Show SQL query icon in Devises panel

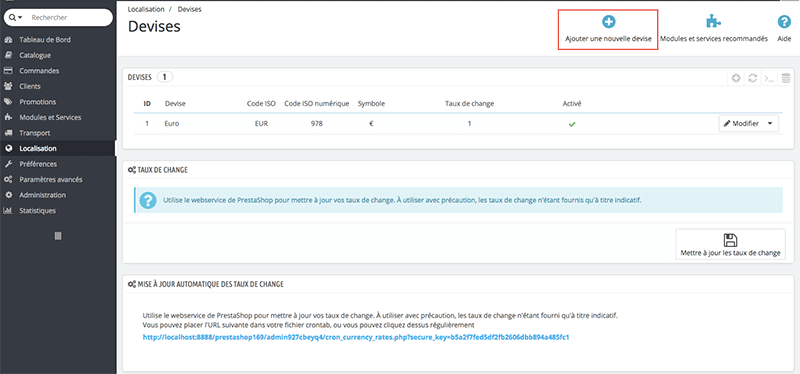point(769,78)
